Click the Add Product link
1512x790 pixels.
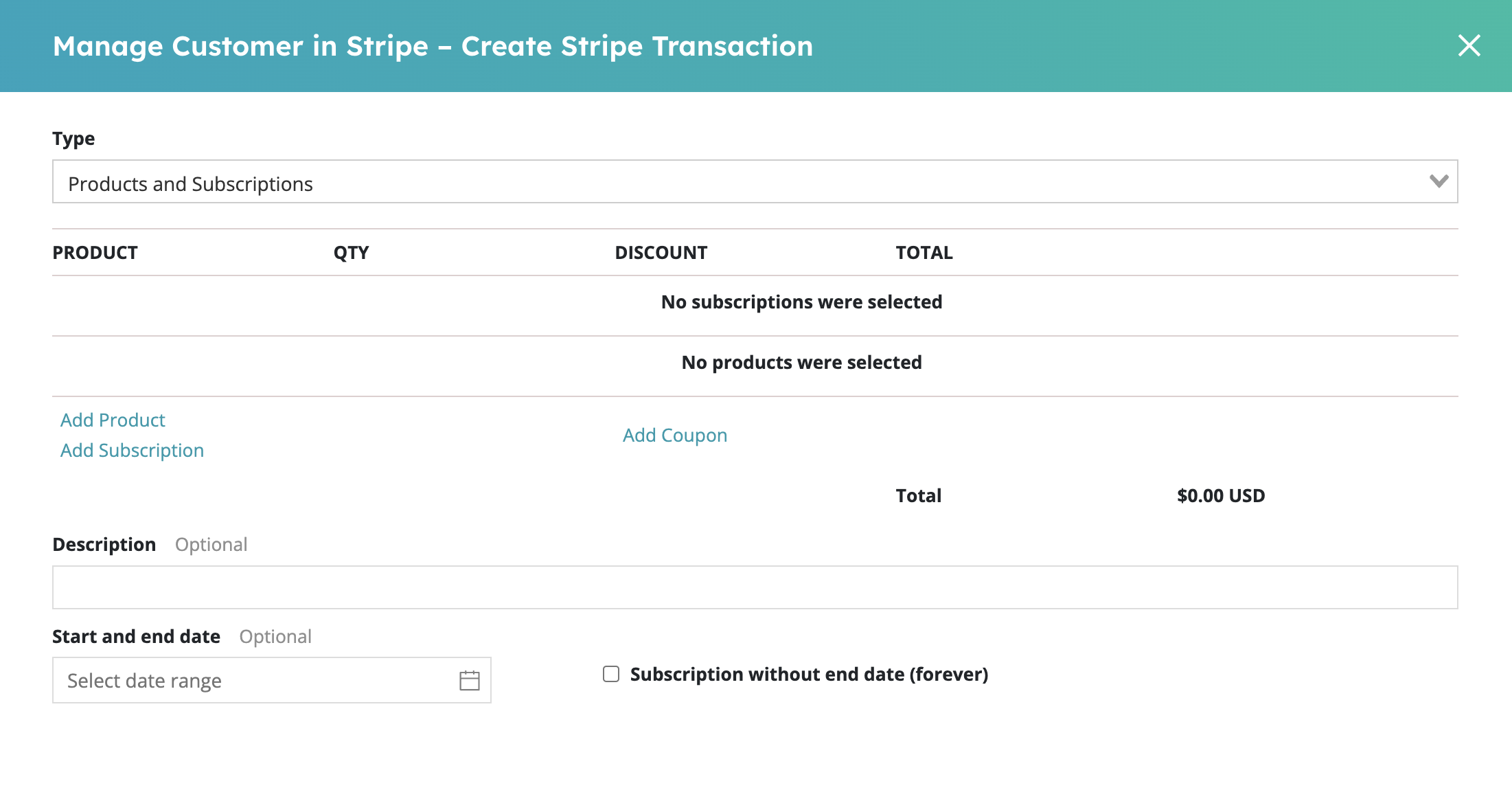tap(113, 420)
